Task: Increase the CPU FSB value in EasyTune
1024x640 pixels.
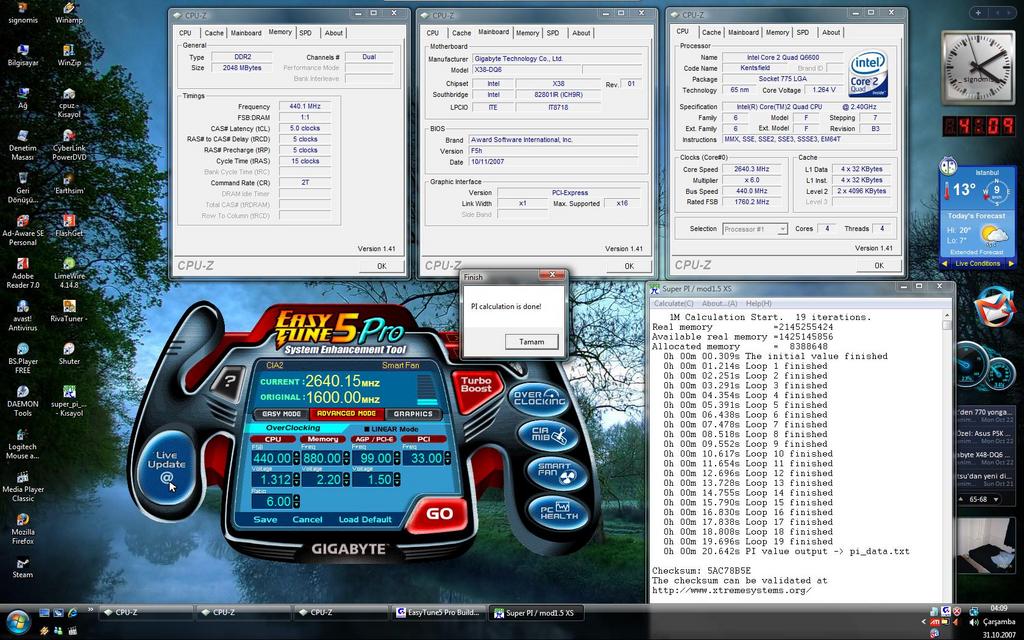Action: coord(296,455)
